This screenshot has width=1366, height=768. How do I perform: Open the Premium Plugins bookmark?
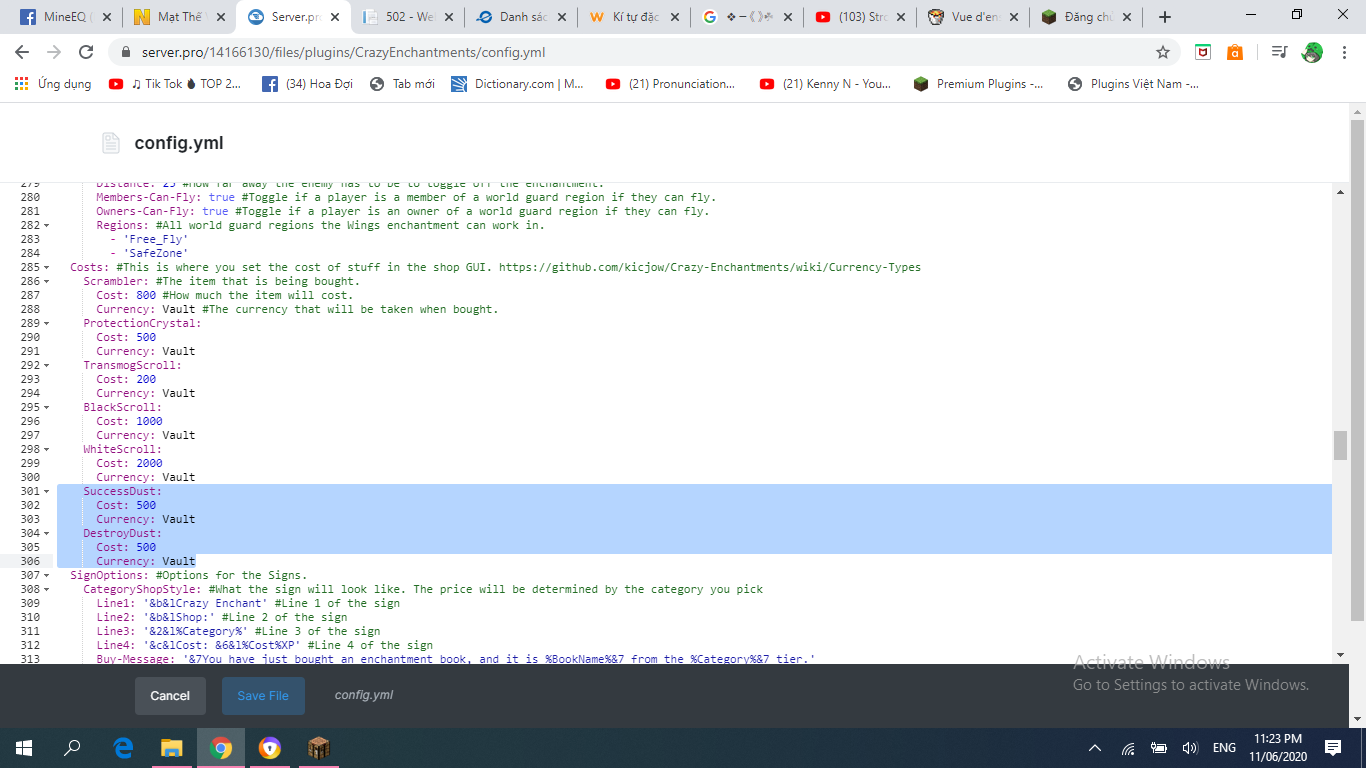[x=978, y=84]
